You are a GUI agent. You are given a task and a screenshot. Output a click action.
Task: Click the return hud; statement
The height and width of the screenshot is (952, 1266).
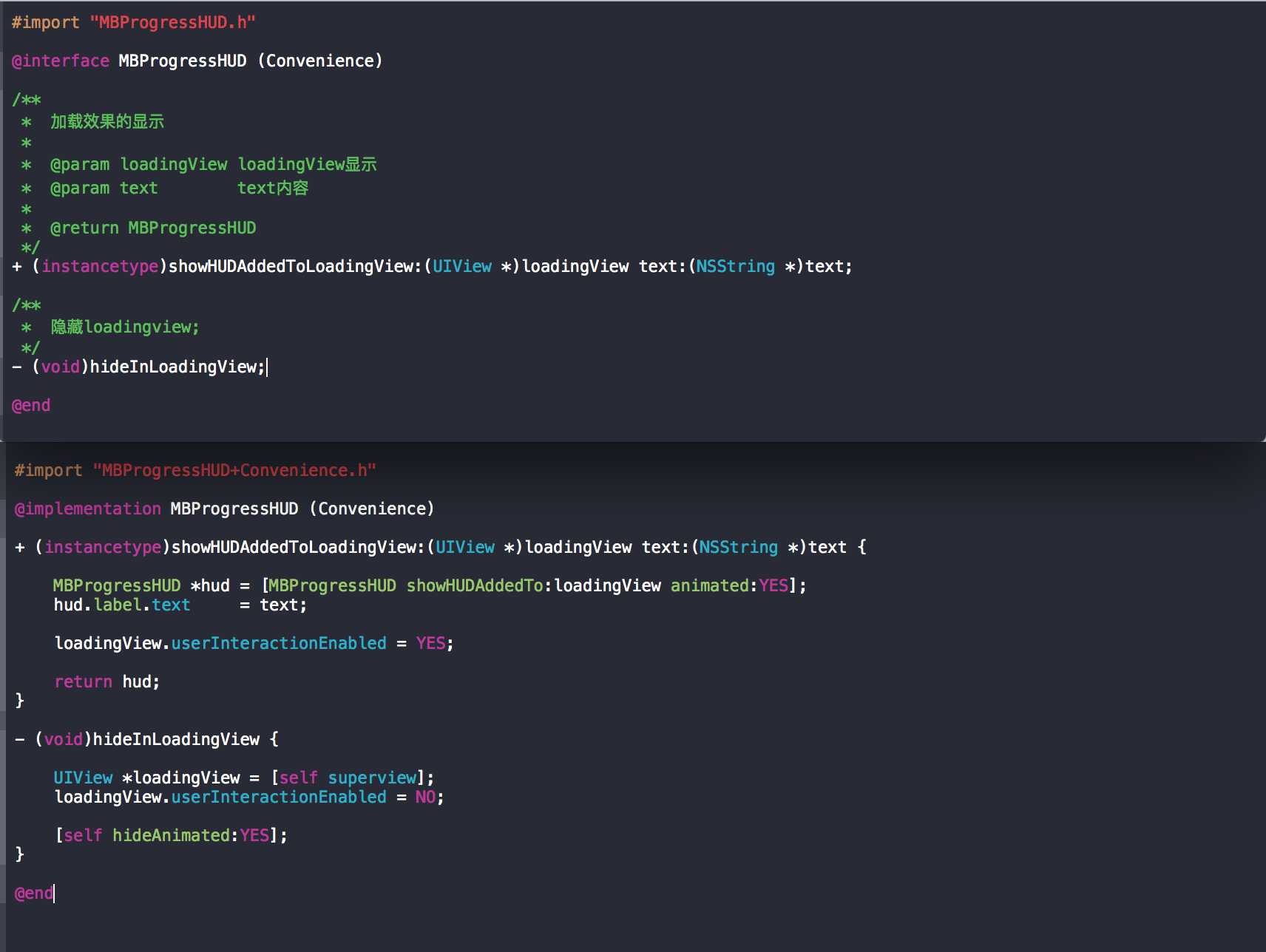click(107, 681)
